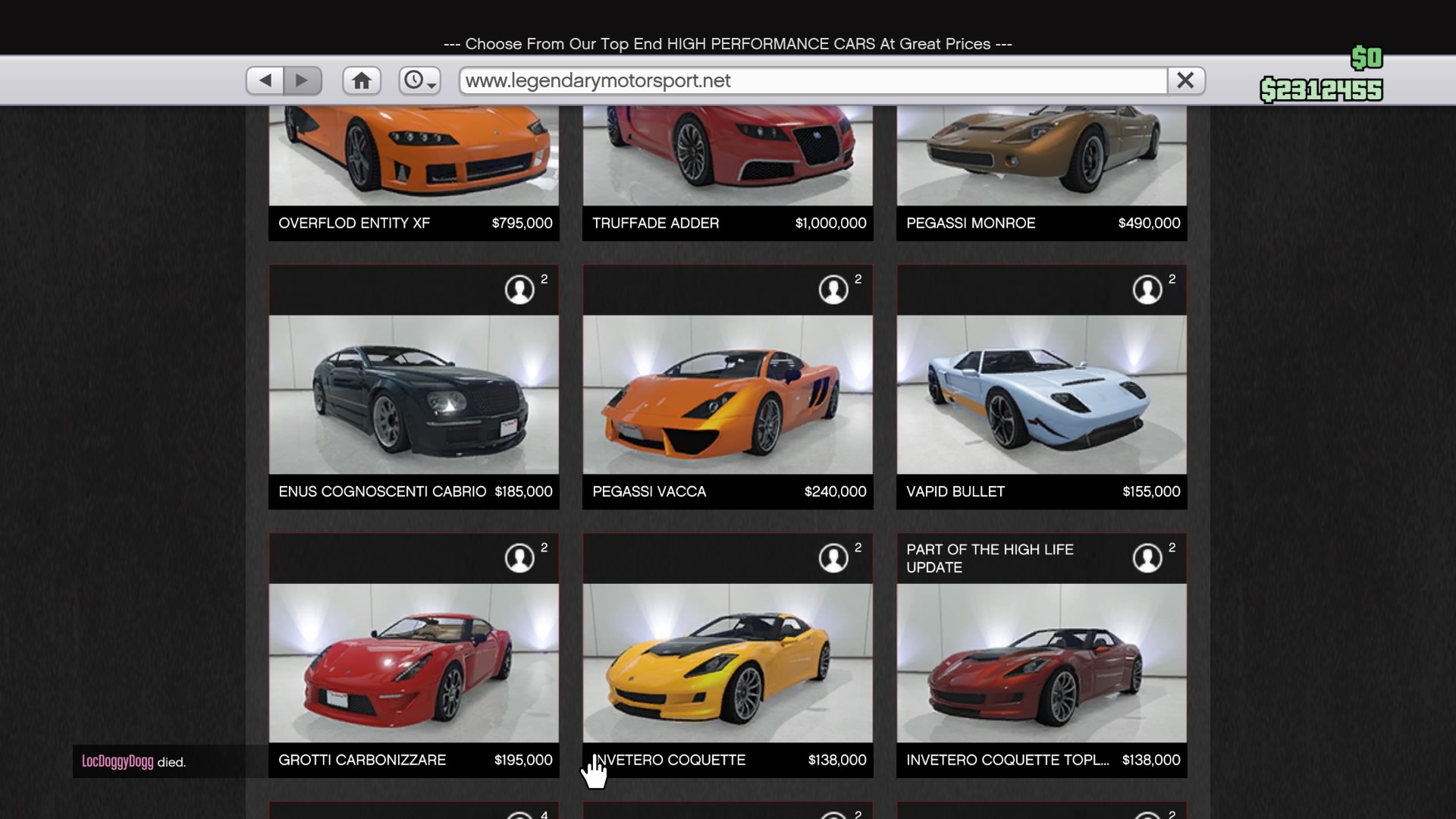Screen dimensions: 1456x819
Task: Click the $185,000 Cognoscenti Cabrio price
Action: 524,491
